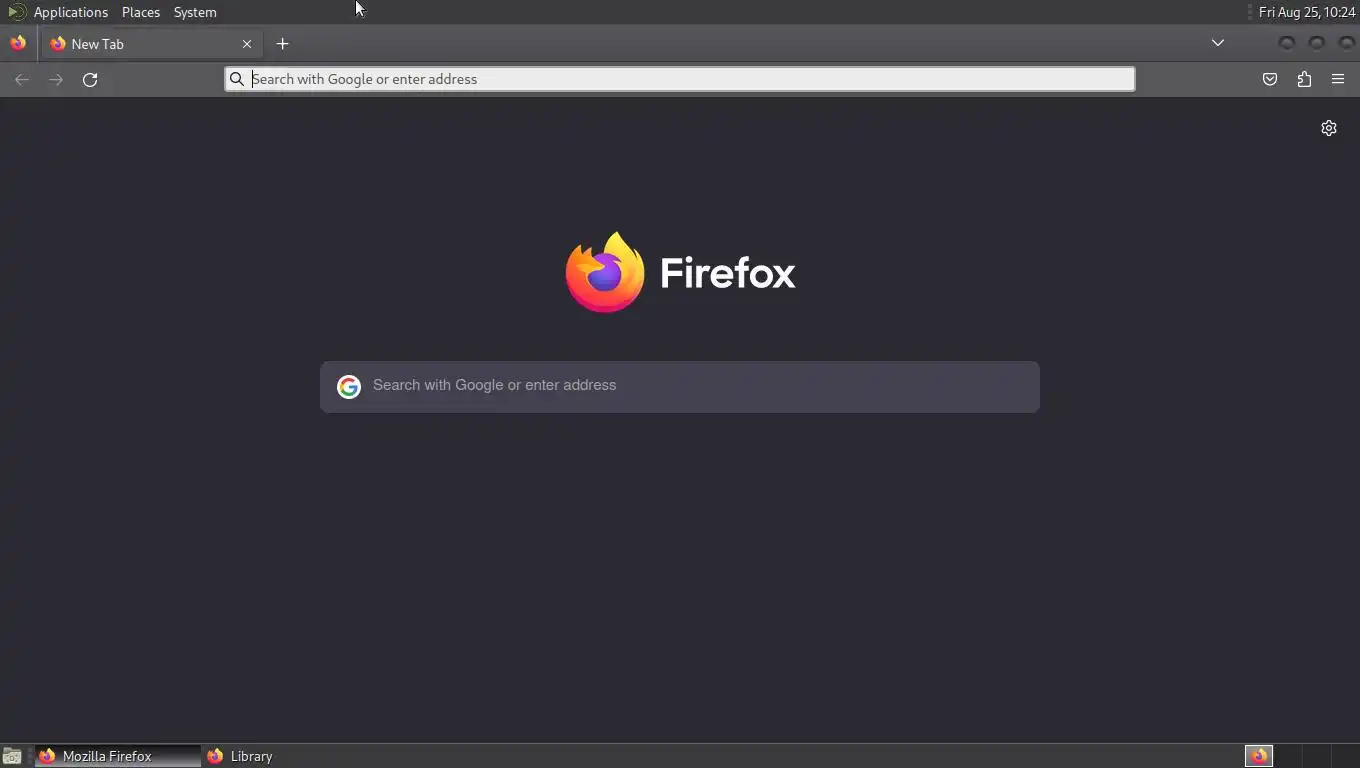Select Mozilla Firefox taskbar button
This screenshot has height=768, width=1360.
click(x=118, y=756)
